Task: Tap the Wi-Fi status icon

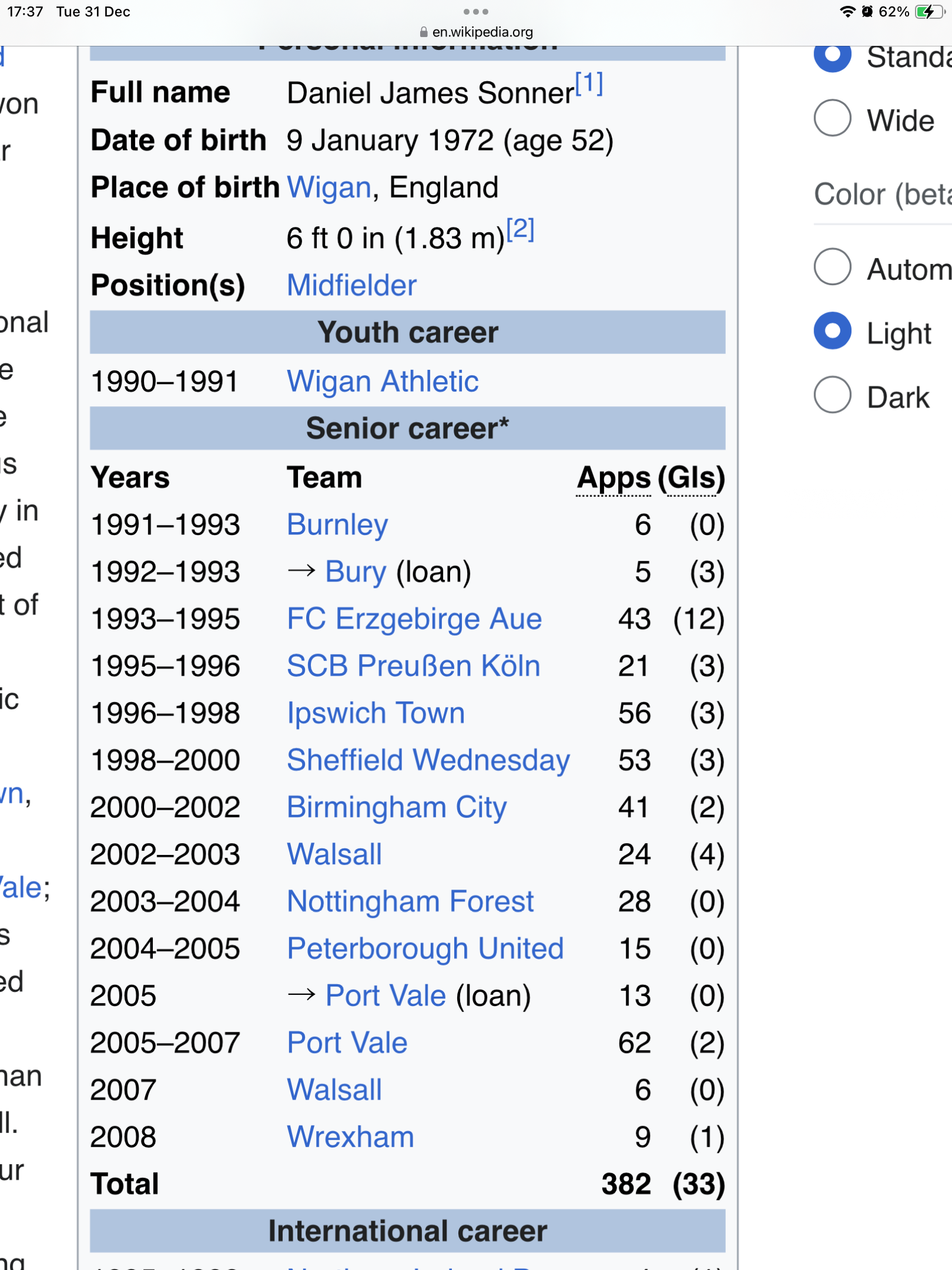Action: click(847, 12)
